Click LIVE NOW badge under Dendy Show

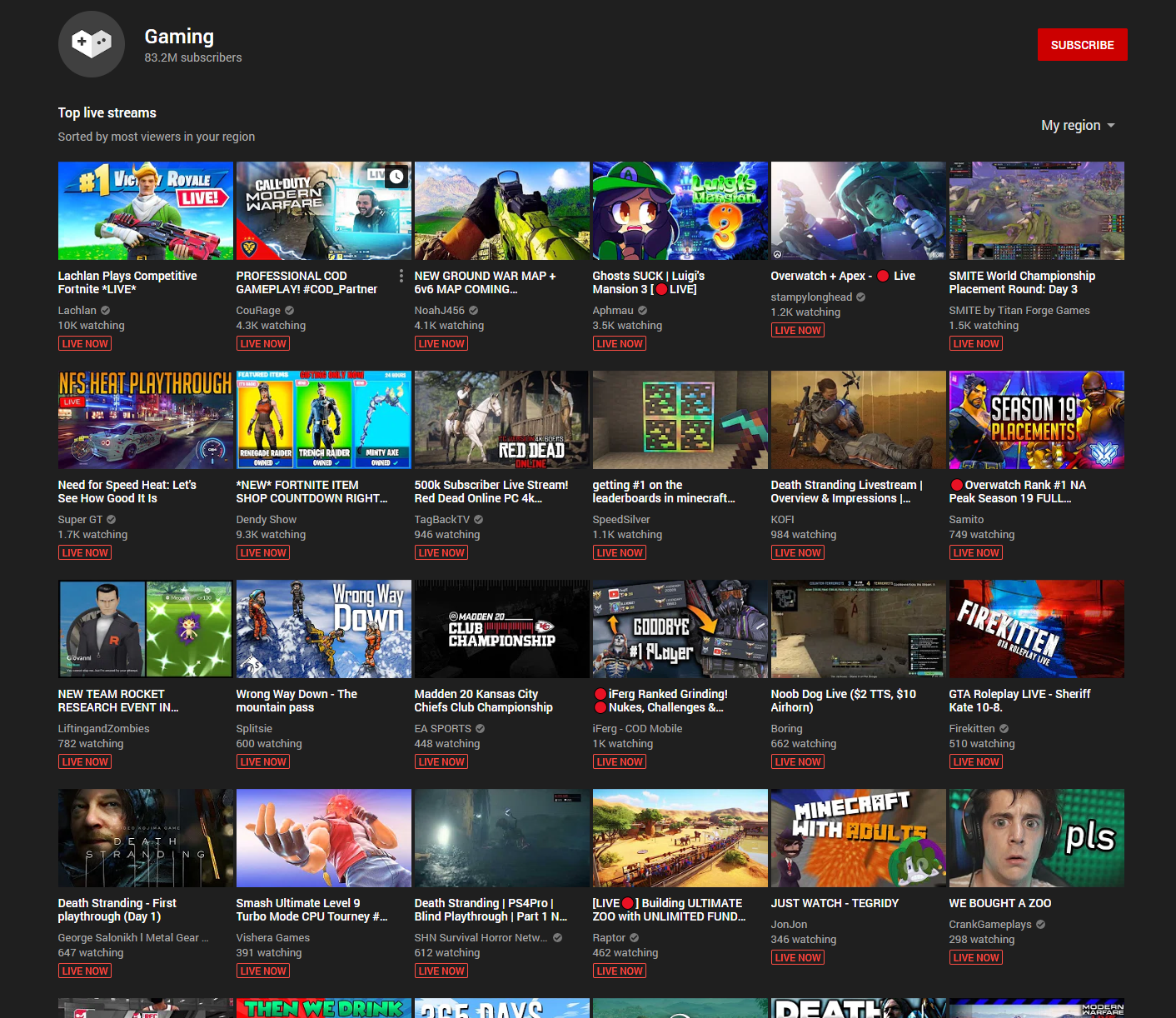pyautogui.click(x=263, y=553)
